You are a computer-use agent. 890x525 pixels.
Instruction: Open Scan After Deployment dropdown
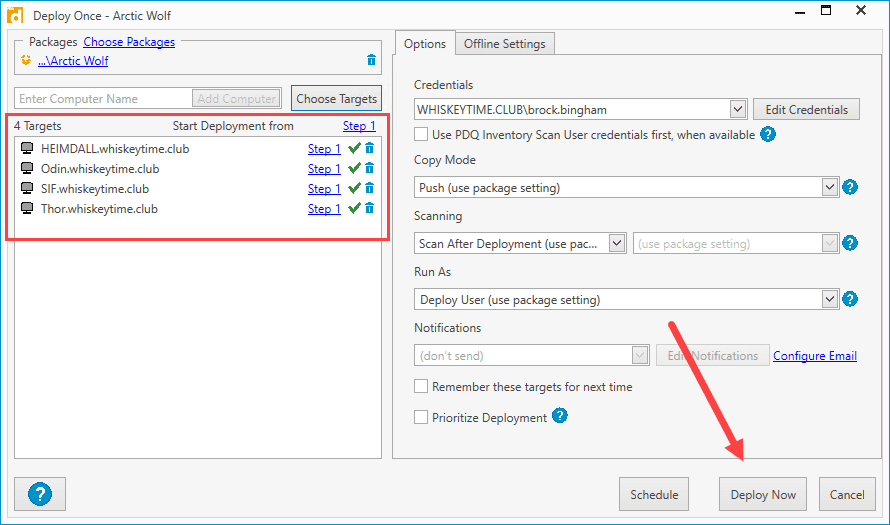[520, 243]
